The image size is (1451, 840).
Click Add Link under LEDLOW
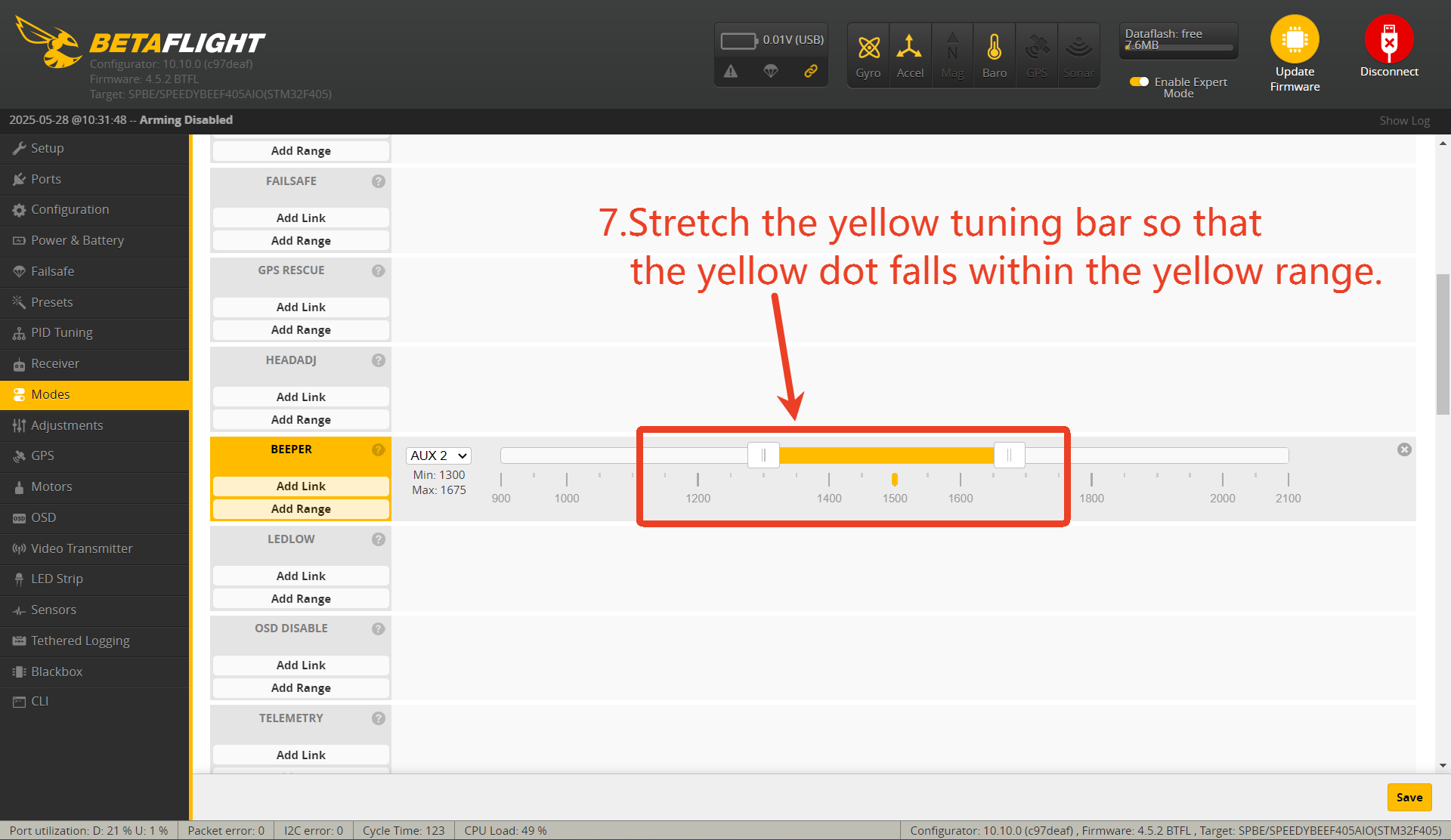point(301,576)
